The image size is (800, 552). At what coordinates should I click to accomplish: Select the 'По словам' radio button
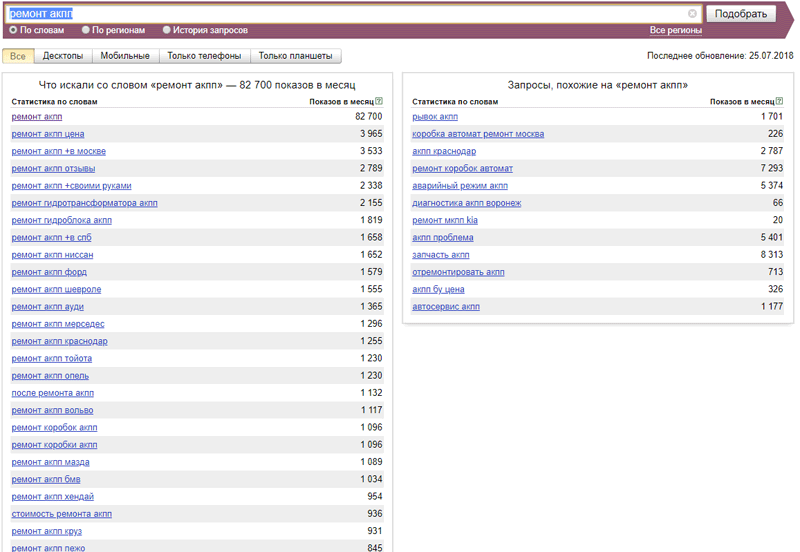[13, 30]
